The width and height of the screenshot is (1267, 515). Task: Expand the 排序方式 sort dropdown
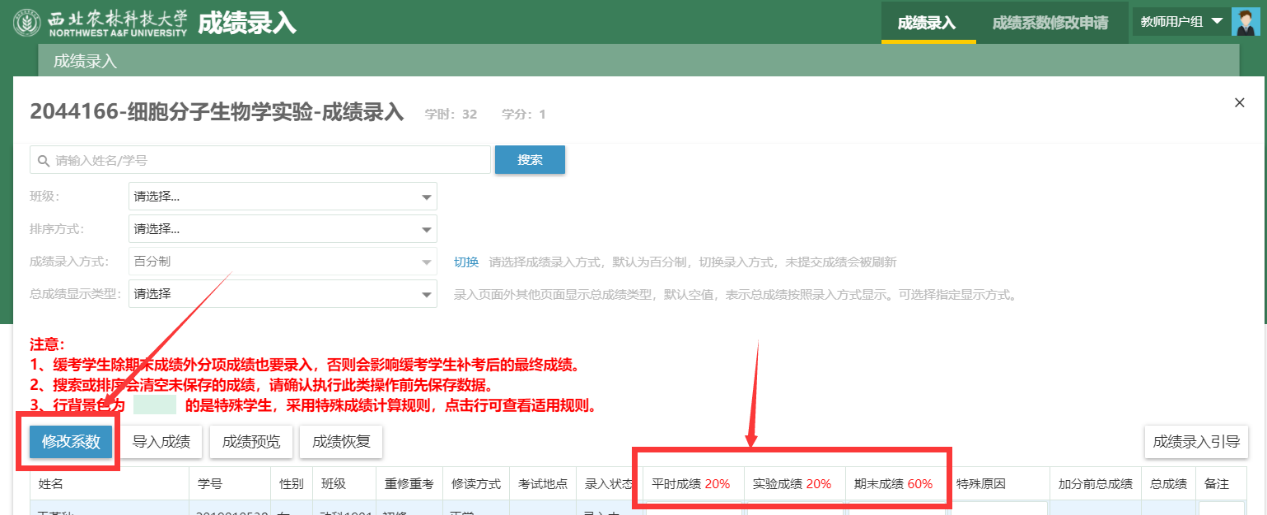click(x=283, y=229)
